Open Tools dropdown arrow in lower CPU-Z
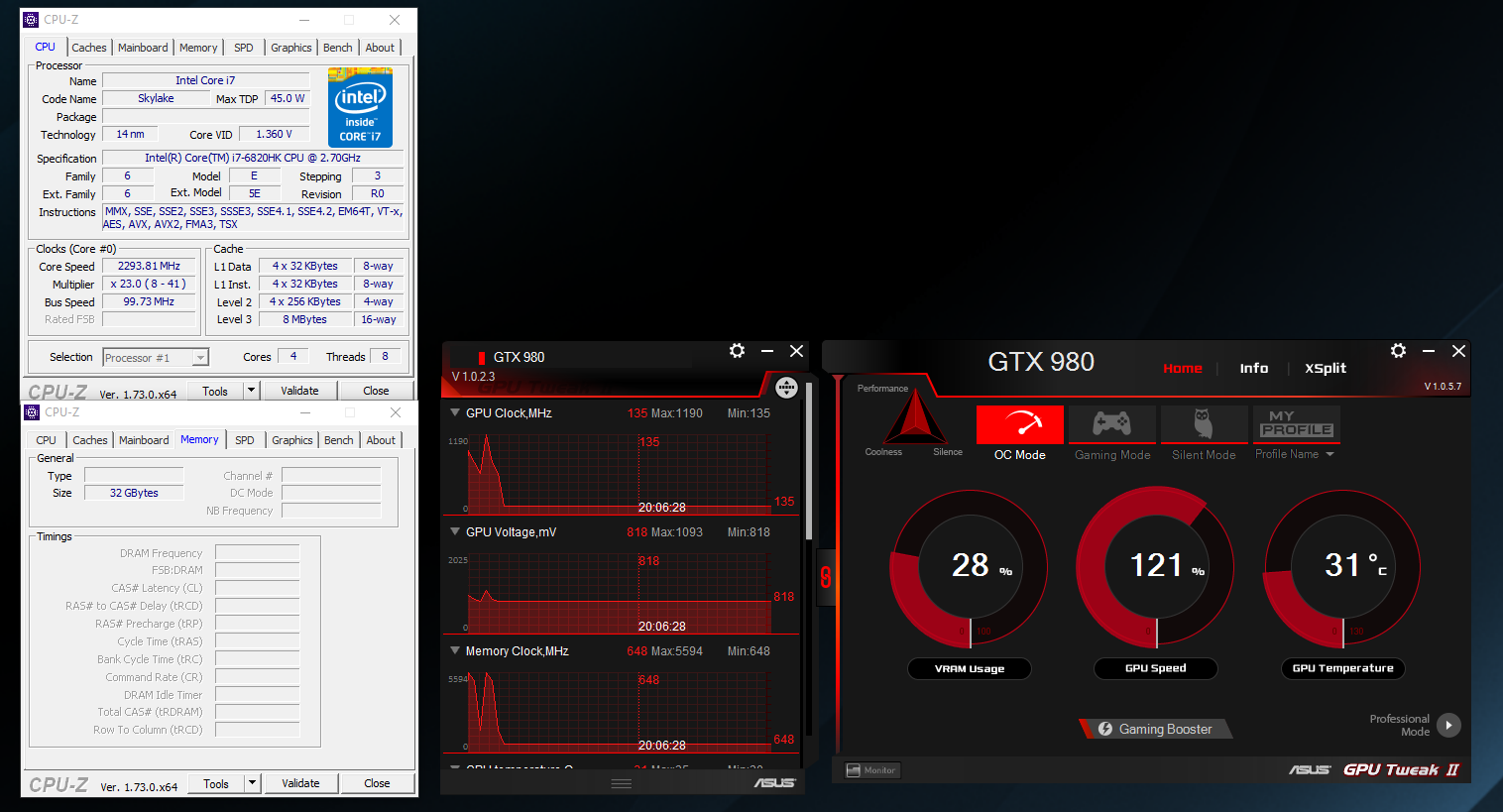 pos(252,783)
